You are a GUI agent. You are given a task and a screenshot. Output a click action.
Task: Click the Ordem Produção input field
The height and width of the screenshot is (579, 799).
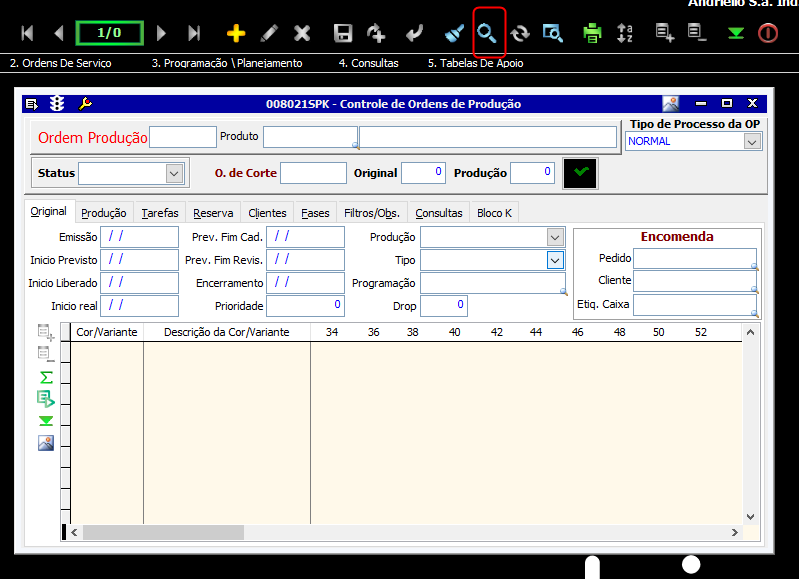point(183,137)
